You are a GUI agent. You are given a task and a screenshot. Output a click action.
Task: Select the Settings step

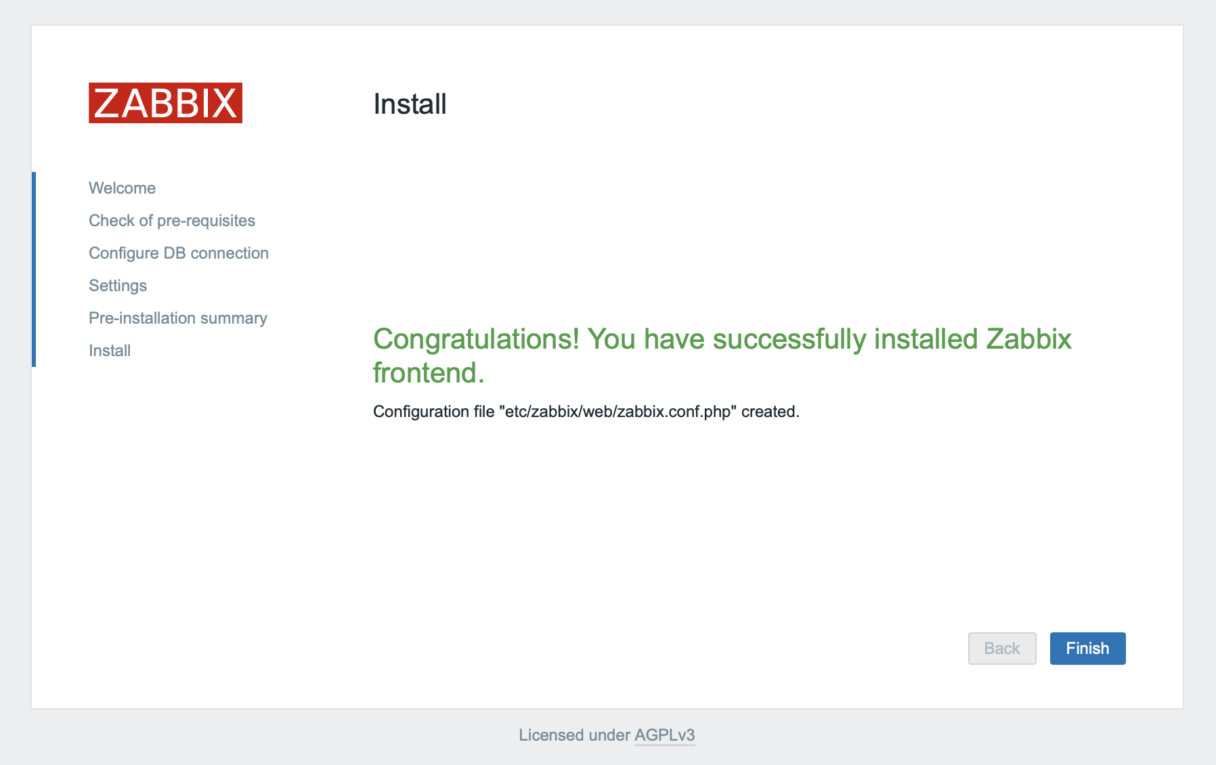point(117,285)
